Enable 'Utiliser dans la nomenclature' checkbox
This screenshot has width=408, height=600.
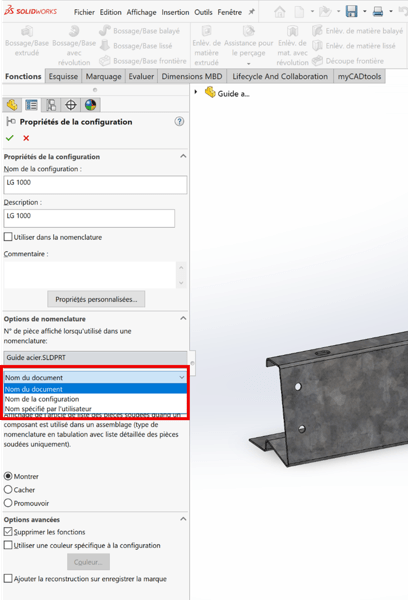(8, 237)
